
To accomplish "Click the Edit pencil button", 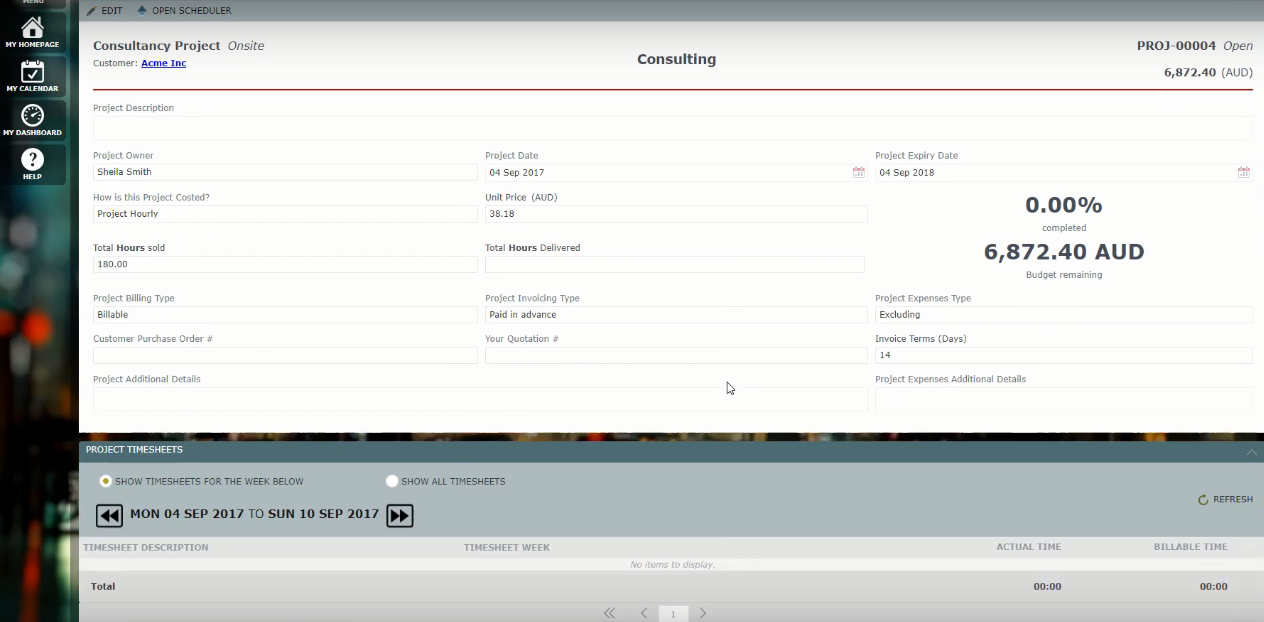I will [105, 10].
